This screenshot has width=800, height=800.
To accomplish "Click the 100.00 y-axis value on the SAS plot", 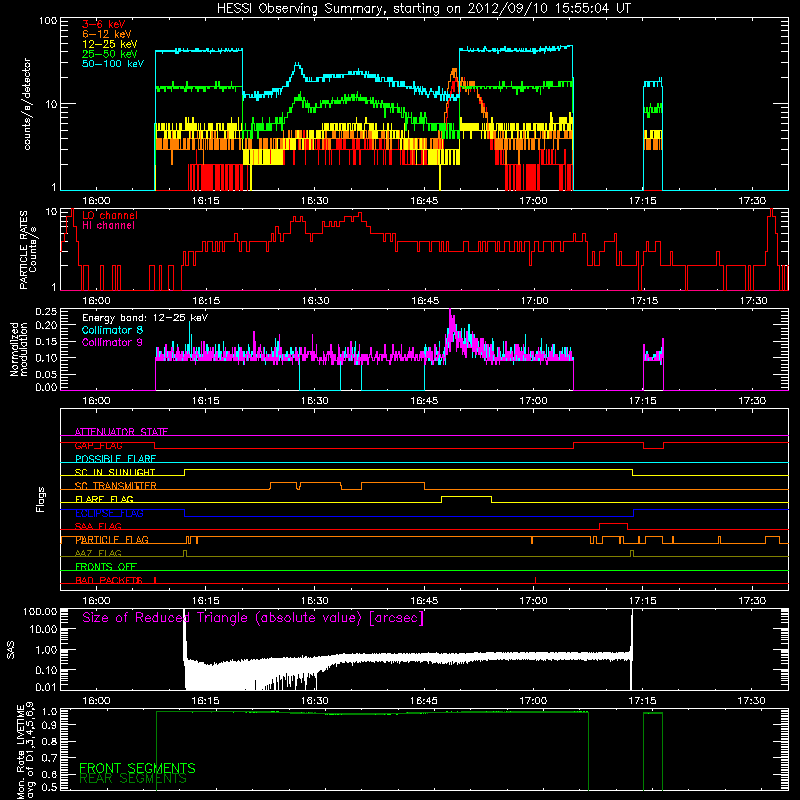I will 40,611.
